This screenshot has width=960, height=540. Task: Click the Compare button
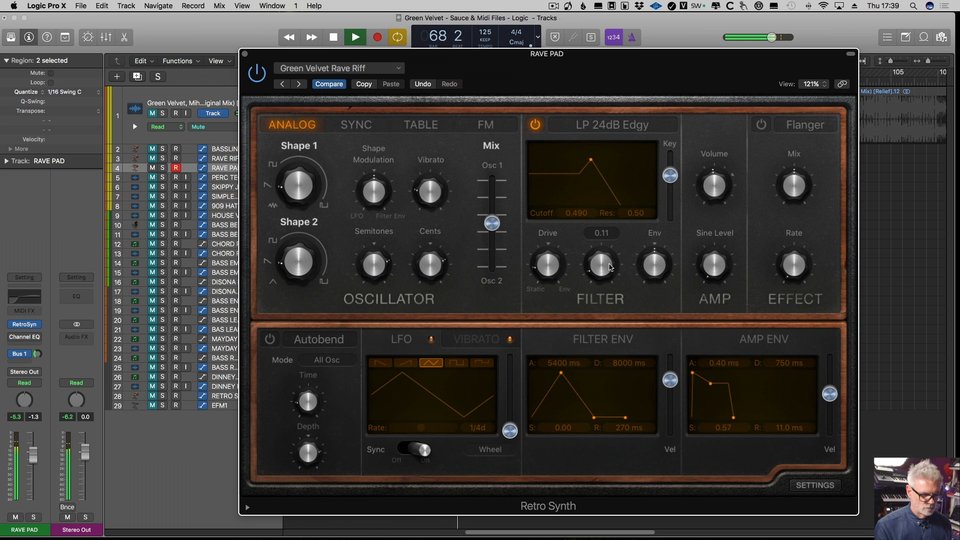tap(329, 84)
